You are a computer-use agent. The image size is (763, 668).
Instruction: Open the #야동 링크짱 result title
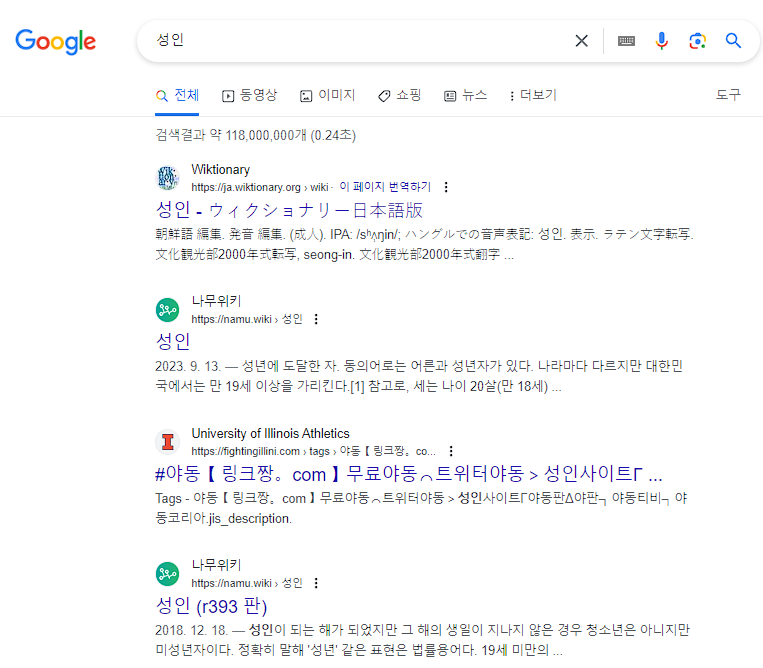pos(409,474)
